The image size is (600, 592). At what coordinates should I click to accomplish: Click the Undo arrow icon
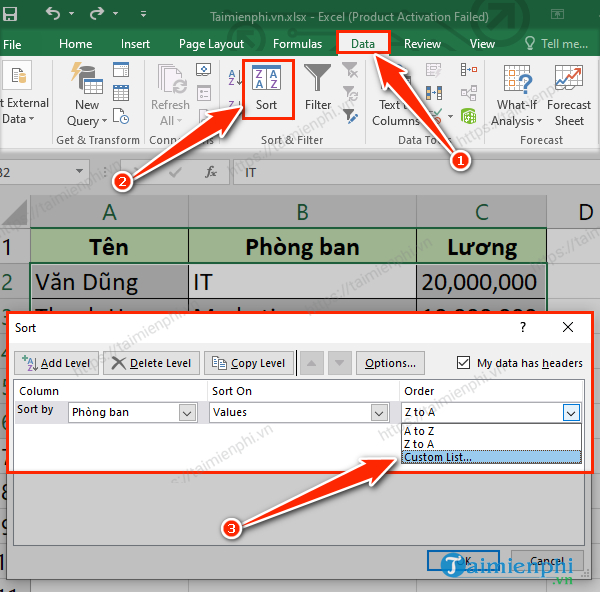pyautogui.click(x=53, y=14)
